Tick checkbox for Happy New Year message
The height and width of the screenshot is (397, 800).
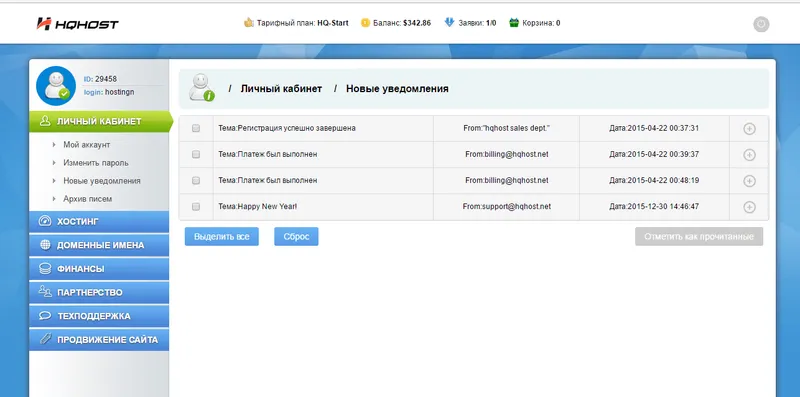pos(196,207)
